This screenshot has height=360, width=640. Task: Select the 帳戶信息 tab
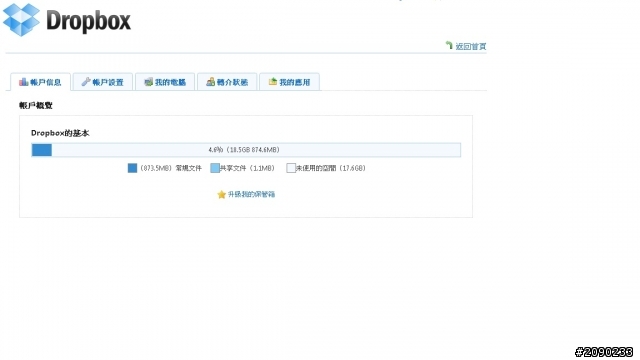point(40,82)
